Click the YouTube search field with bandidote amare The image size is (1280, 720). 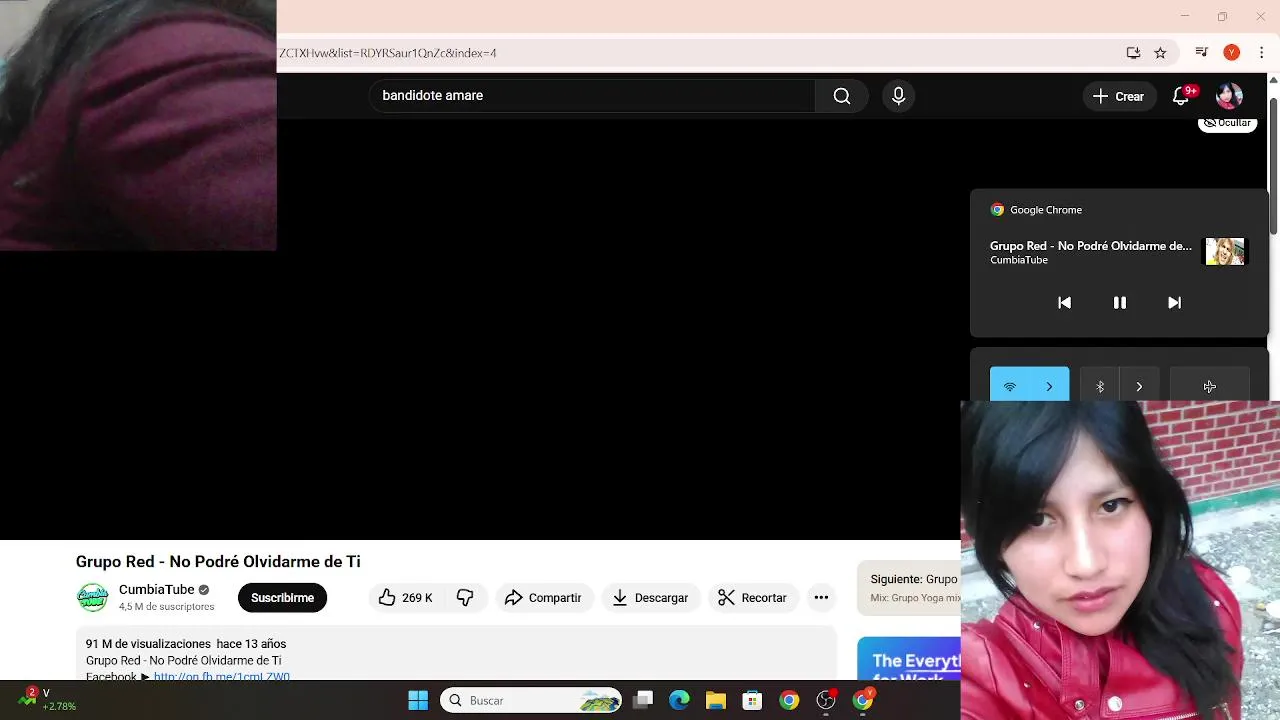(x=592, y=96)
